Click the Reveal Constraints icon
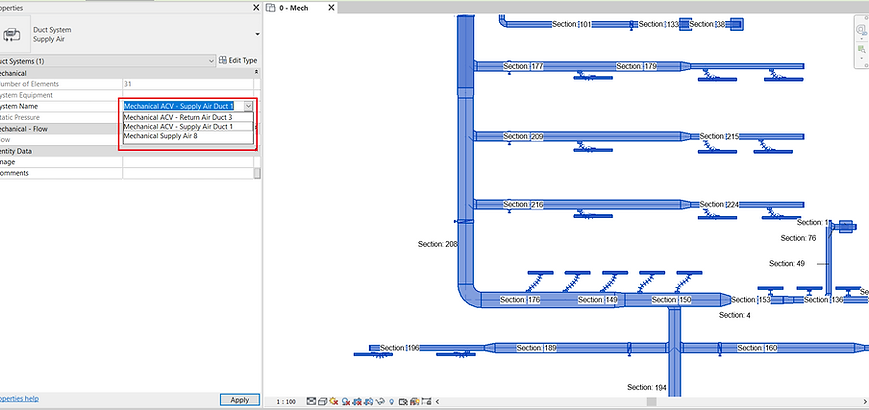Image resolution: width=869 pixels, height=410 pixels. click(426, 401)
